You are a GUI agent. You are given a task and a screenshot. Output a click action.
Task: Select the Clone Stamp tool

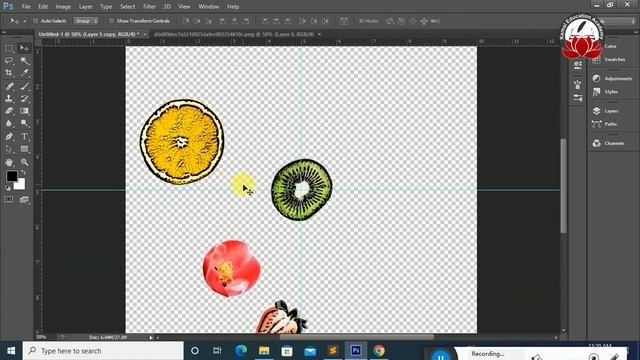pos(9,98)
